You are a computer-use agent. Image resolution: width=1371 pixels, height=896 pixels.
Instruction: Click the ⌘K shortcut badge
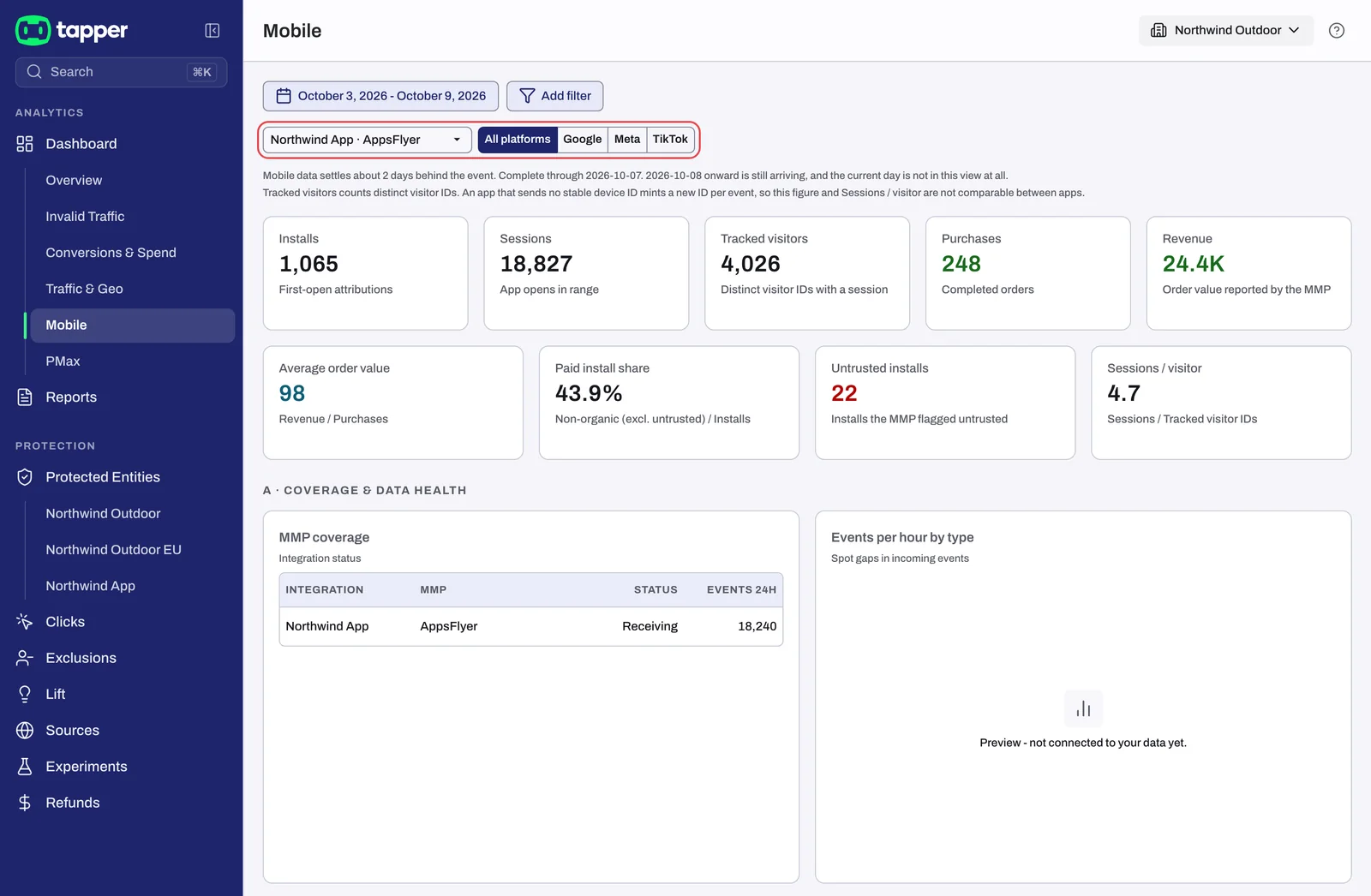coord(202,72)
